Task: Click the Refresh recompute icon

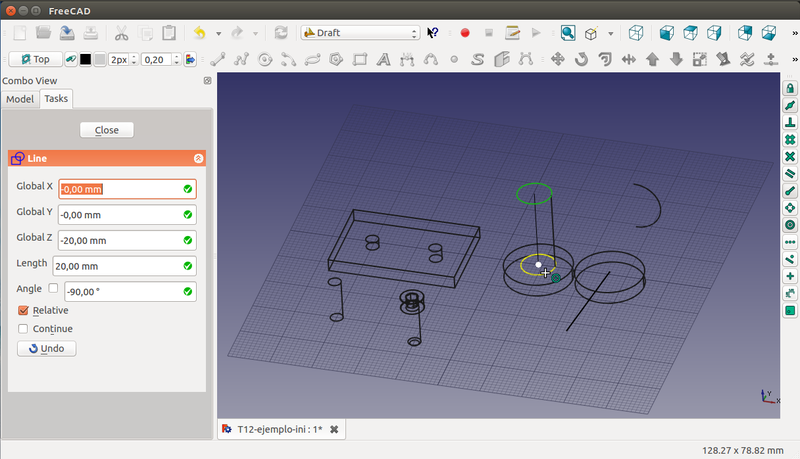Action: pyautogui.click(x=281, y=33)
